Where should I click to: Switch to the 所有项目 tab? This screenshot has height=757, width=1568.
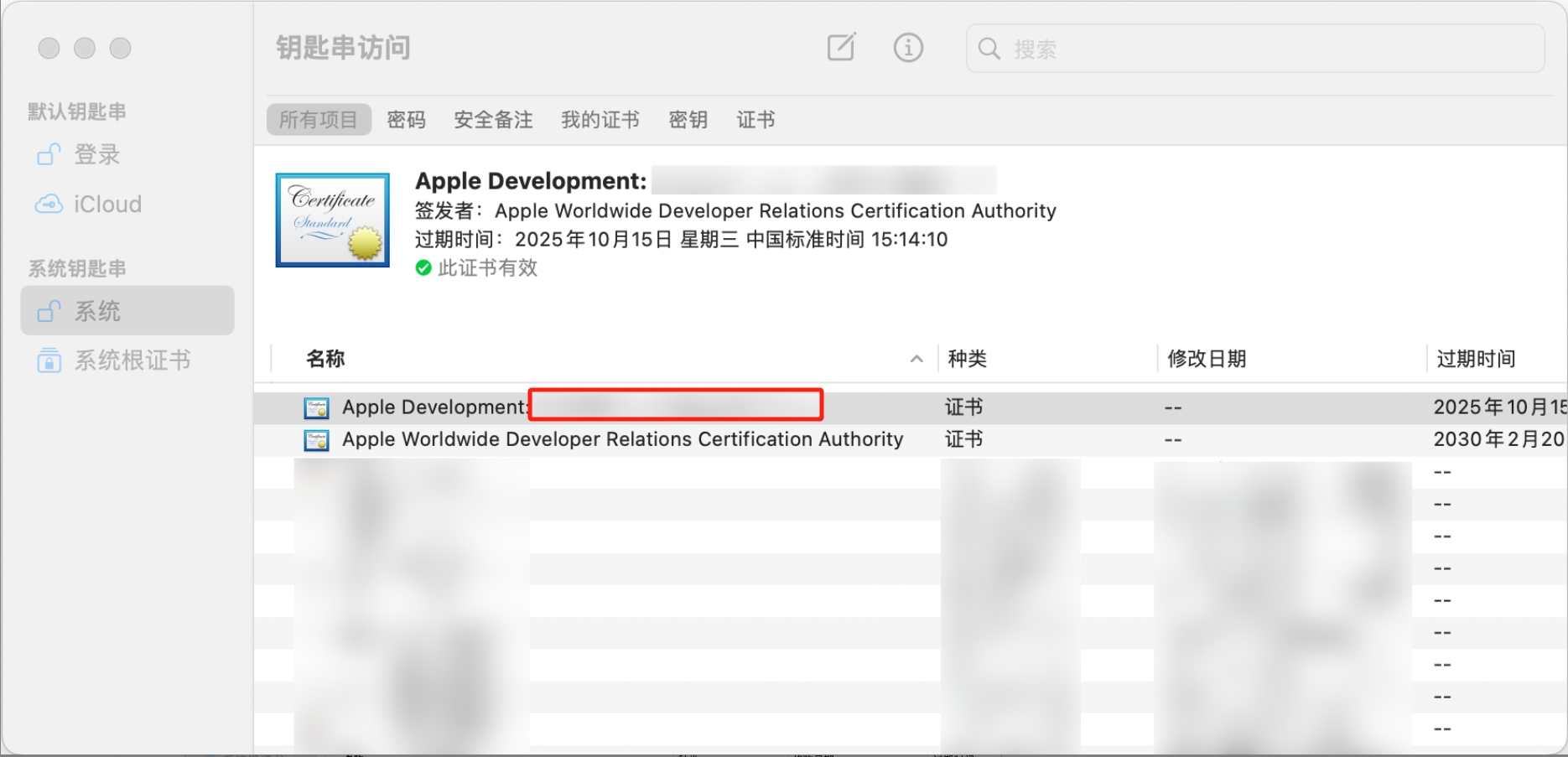coord(319,120)
